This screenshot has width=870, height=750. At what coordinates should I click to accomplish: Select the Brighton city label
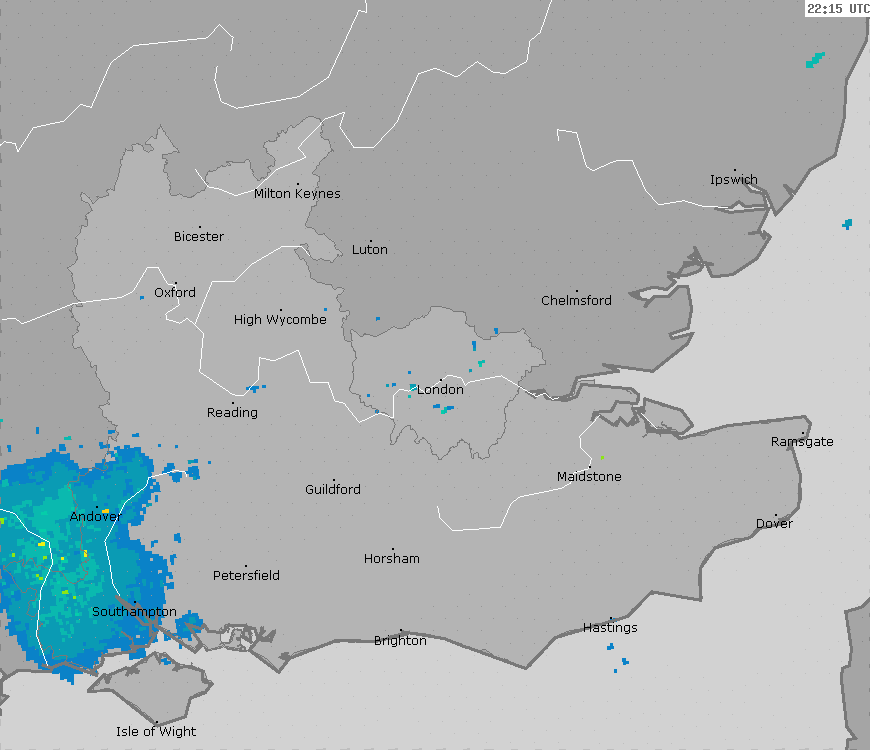(x=400, y=640)
